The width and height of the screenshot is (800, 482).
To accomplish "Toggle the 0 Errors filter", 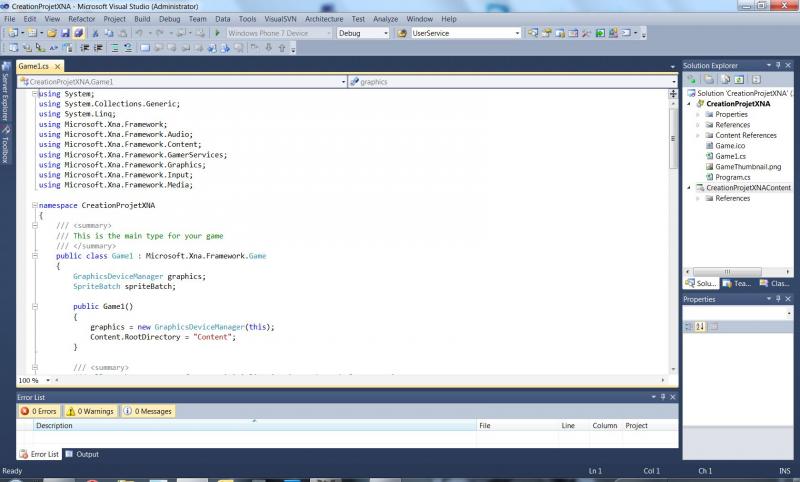I will click(x=38, y=411).
